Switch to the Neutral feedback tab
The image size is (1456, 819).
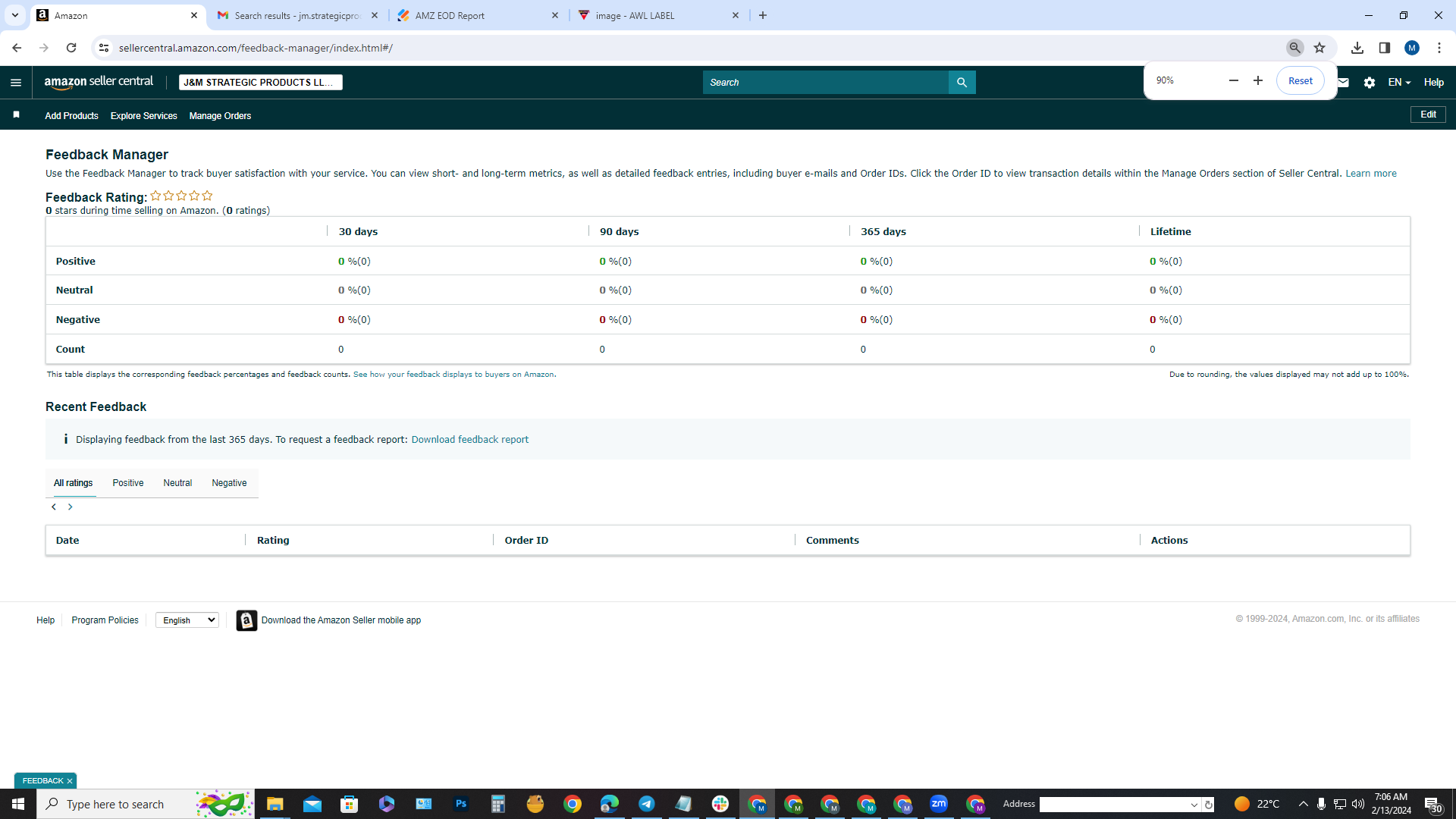[177, 483]
